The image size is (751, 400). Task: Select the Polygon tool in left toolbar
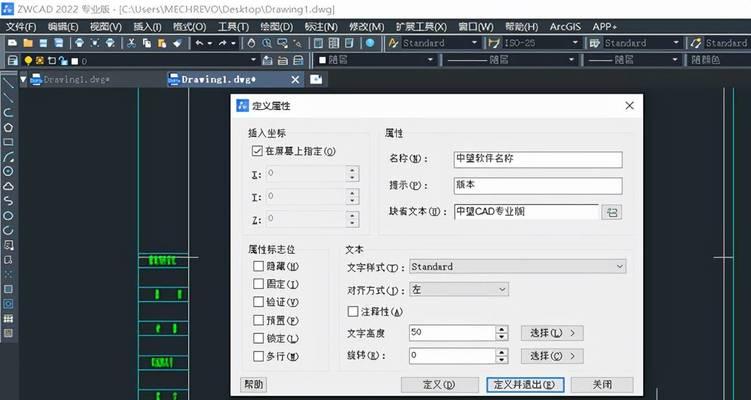point(8,127)
